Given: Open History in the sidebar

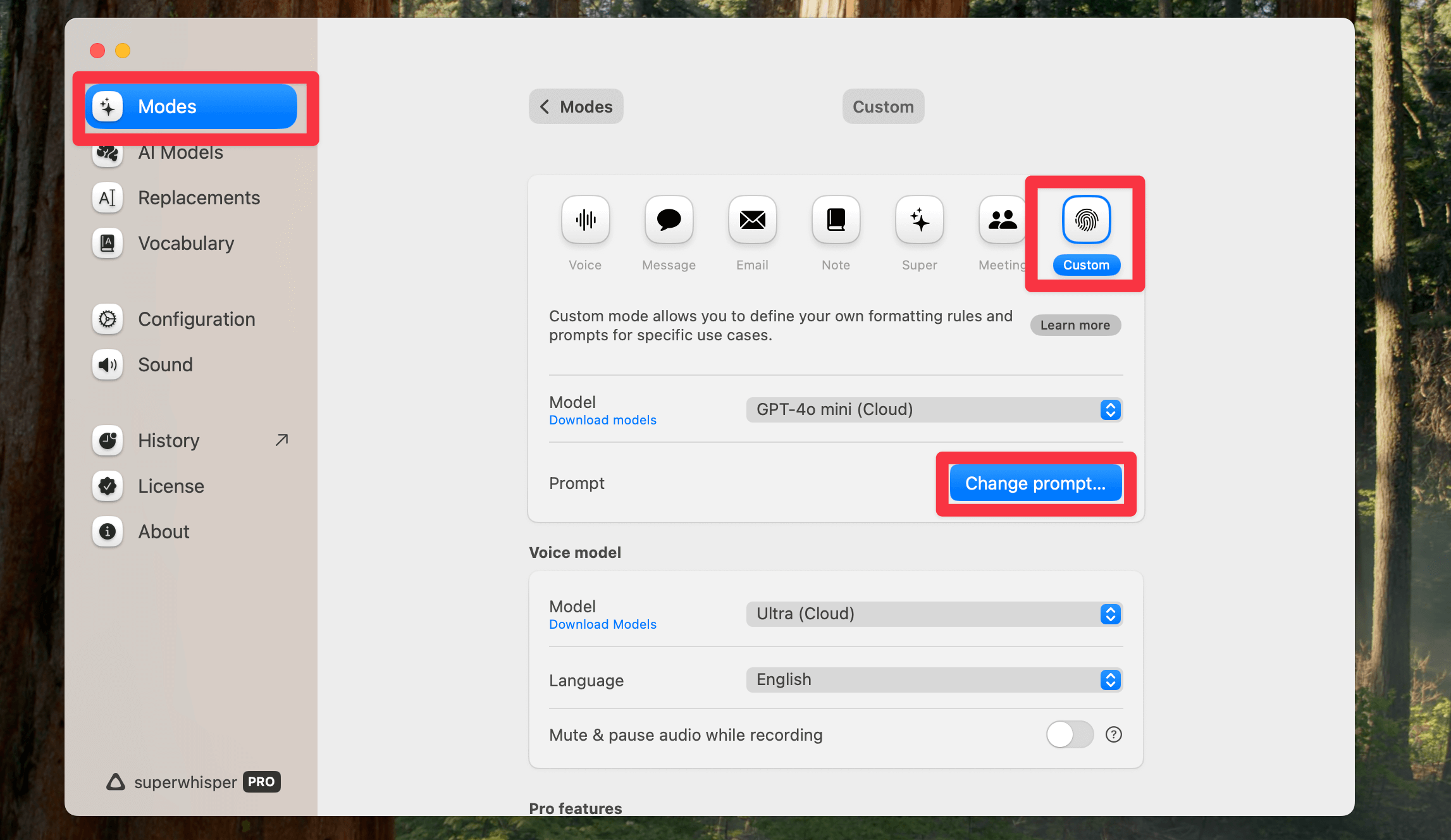Looking at the screenshot, I should 168,441.
